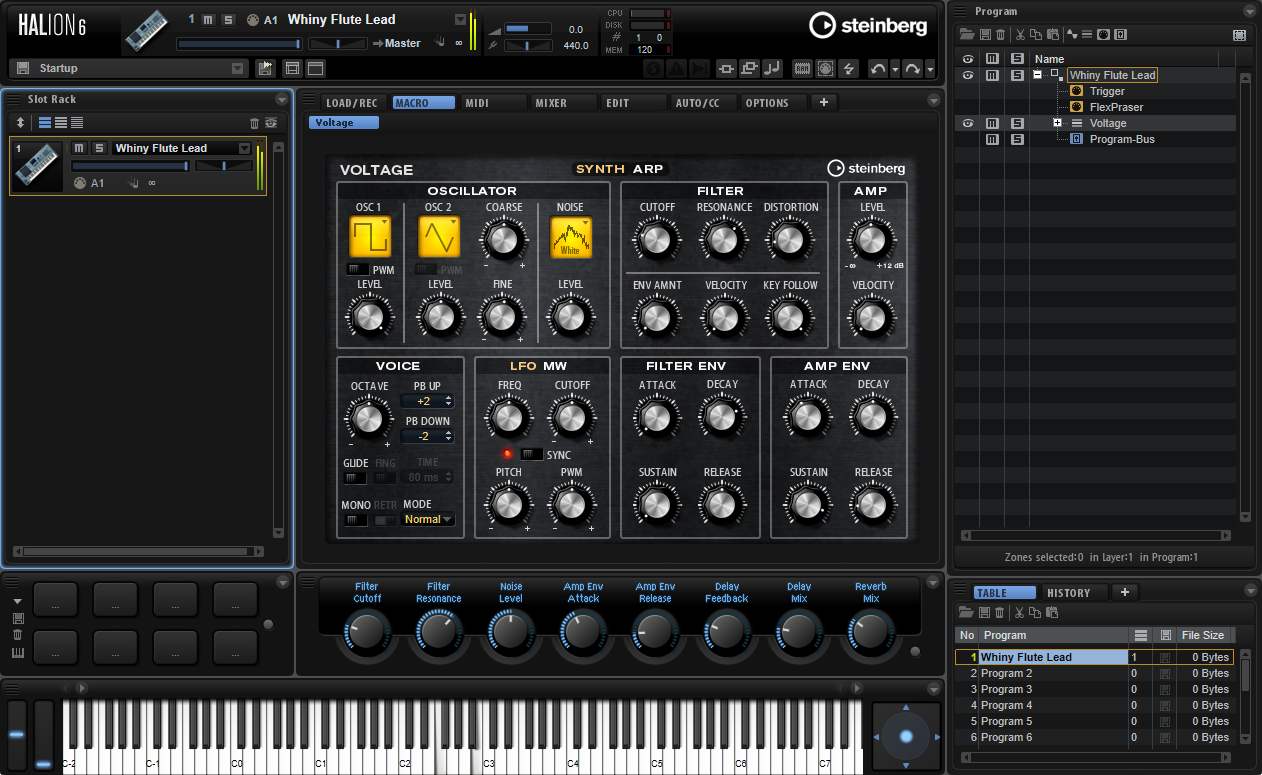Click the Noise type White icon
Image resolution: width=1262 pixels, height=775 pixels.
pos(571,238)
